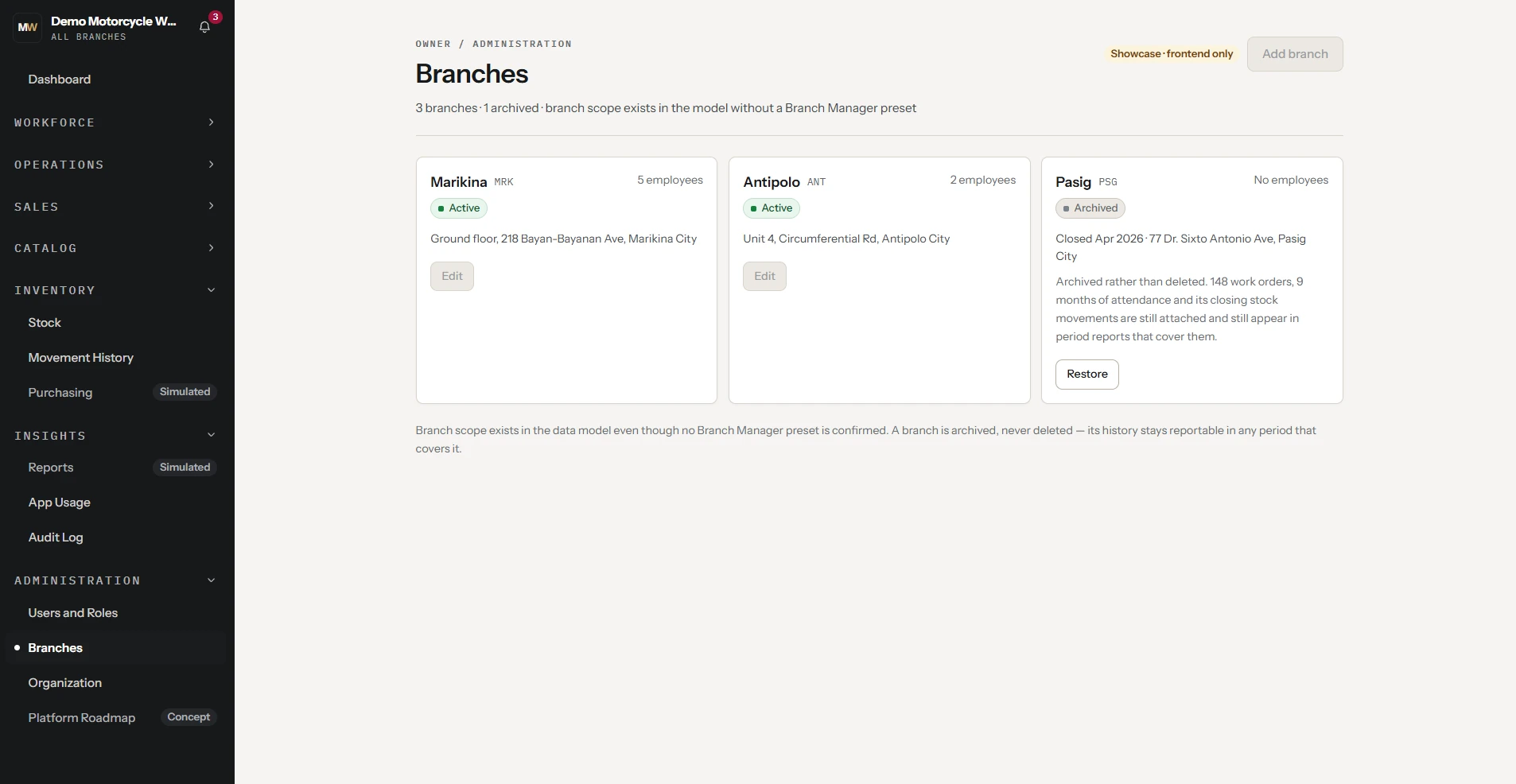
Task: Edit the Marikina branch
Action: 452,276
